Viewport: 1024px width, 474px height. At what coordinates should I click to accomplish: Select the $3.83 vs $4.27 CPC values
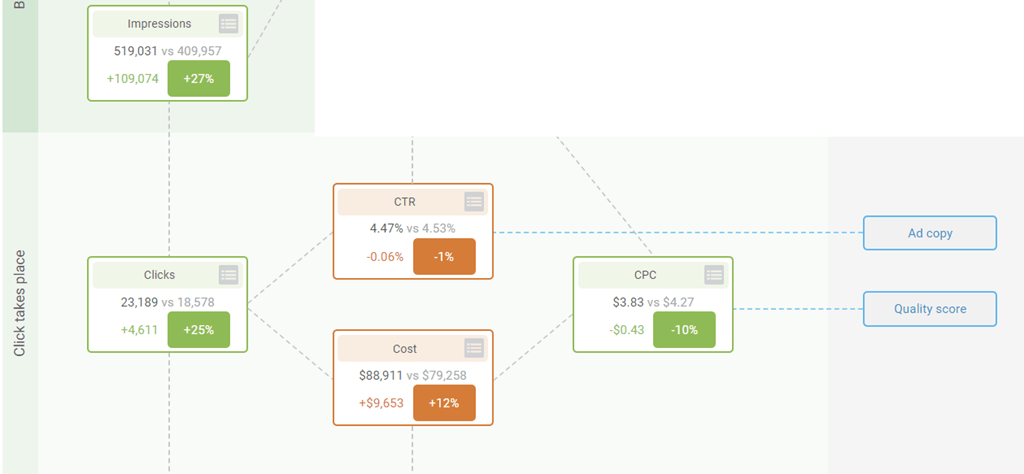tap(652, 301)
